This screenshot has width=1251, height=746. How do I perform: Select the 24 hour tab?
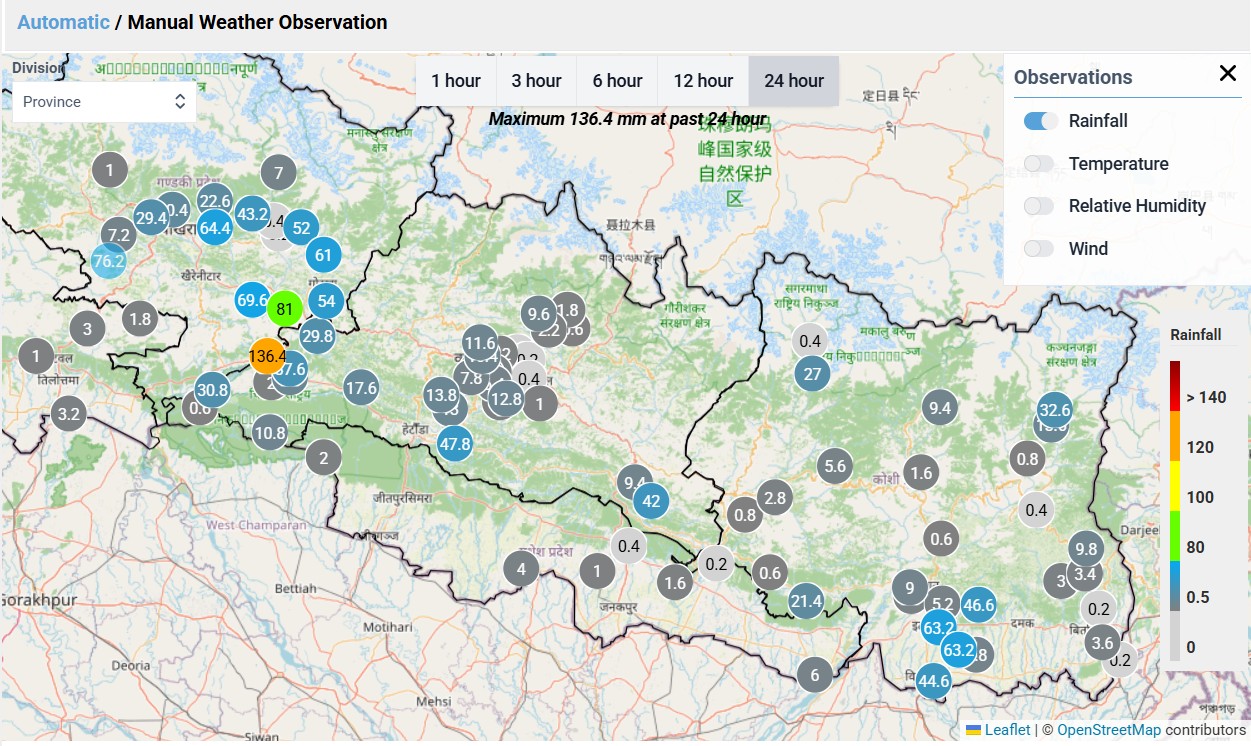click(x=794, y=81)
